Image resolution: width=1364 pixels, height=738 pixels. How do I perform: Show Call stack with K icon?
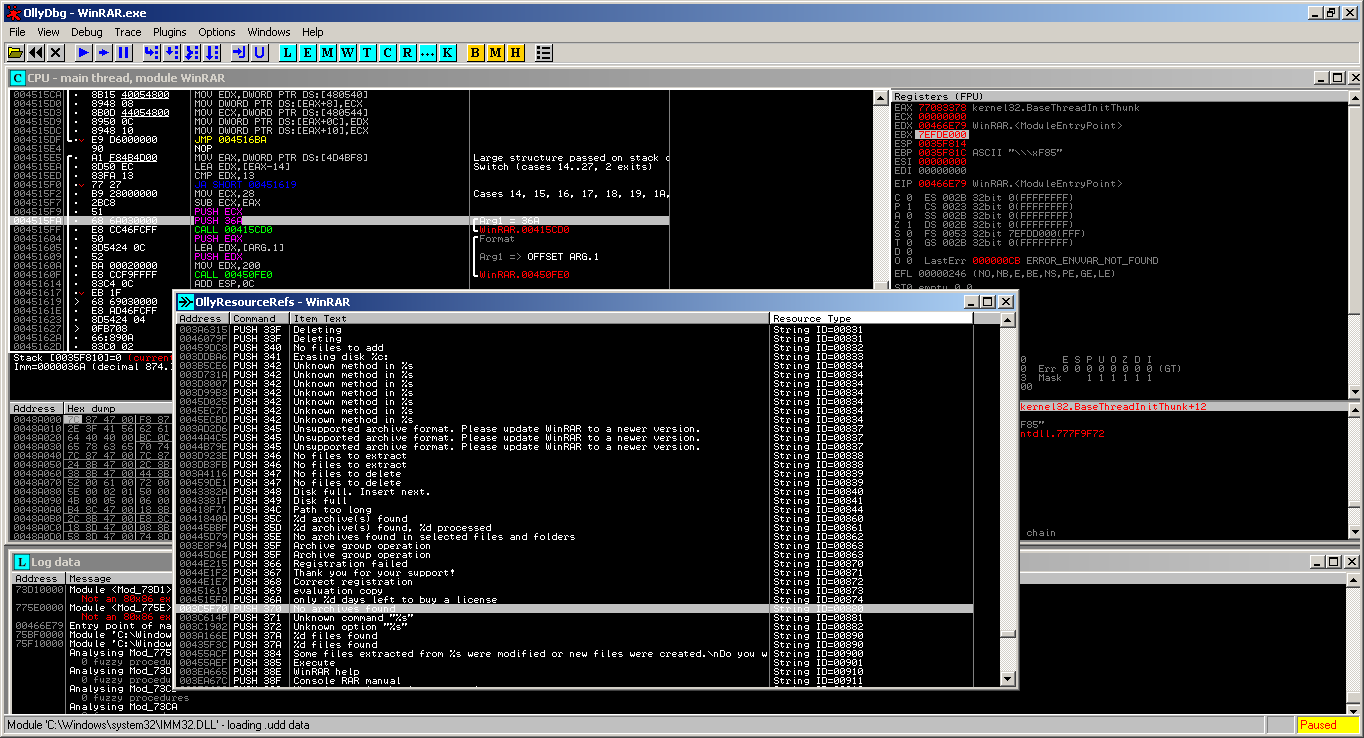448,52
